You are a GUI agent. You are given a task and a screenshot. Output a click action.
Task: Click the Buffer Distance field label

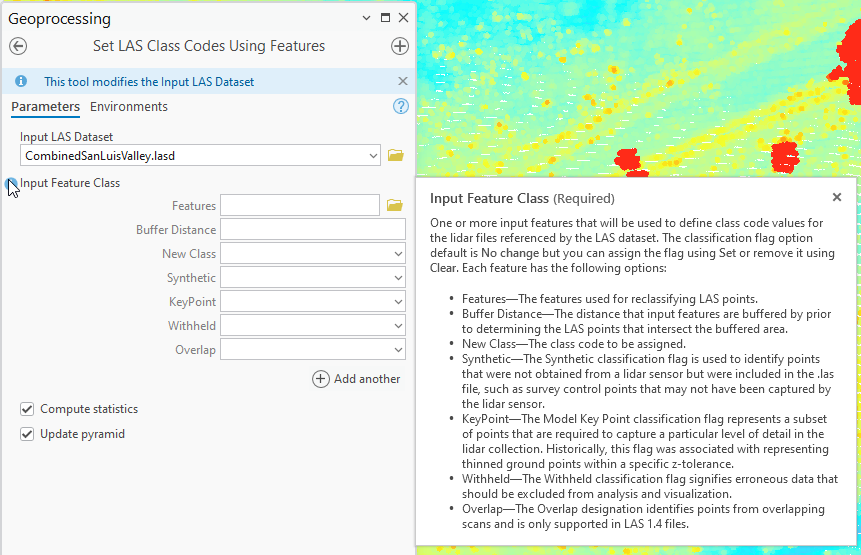[x=176, y=229]
